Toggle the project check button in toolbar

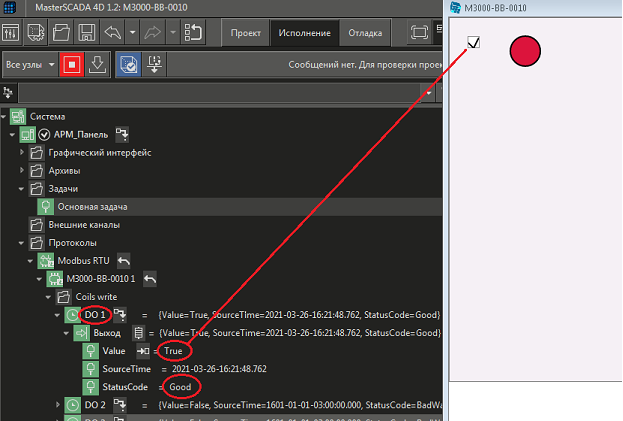(x=130, y=64)
